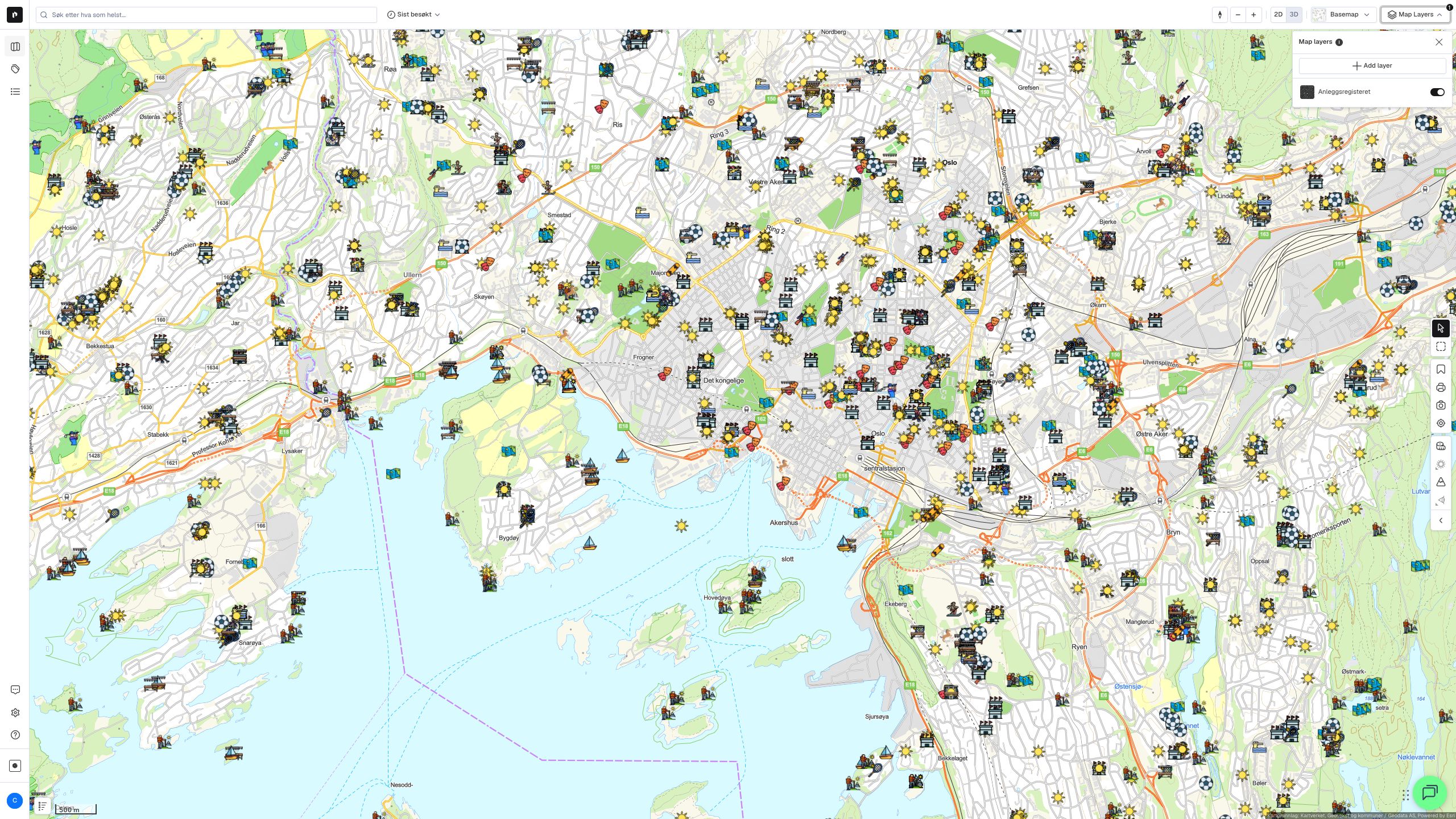Click the Add layer button

tap(1372, 66)
